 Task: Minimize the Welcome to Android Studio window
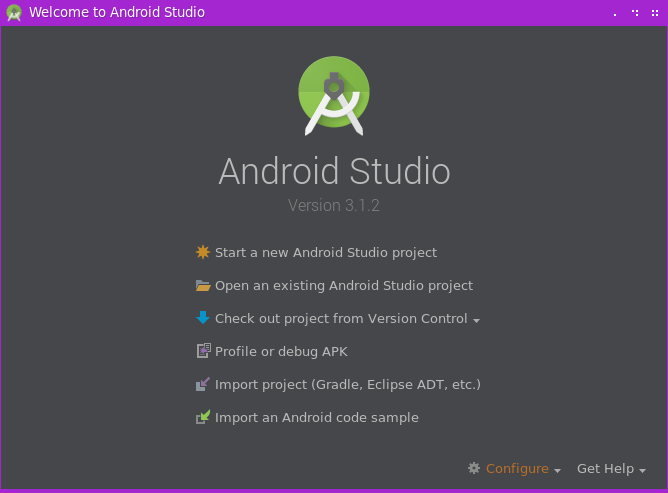click(x=615, y=14)
